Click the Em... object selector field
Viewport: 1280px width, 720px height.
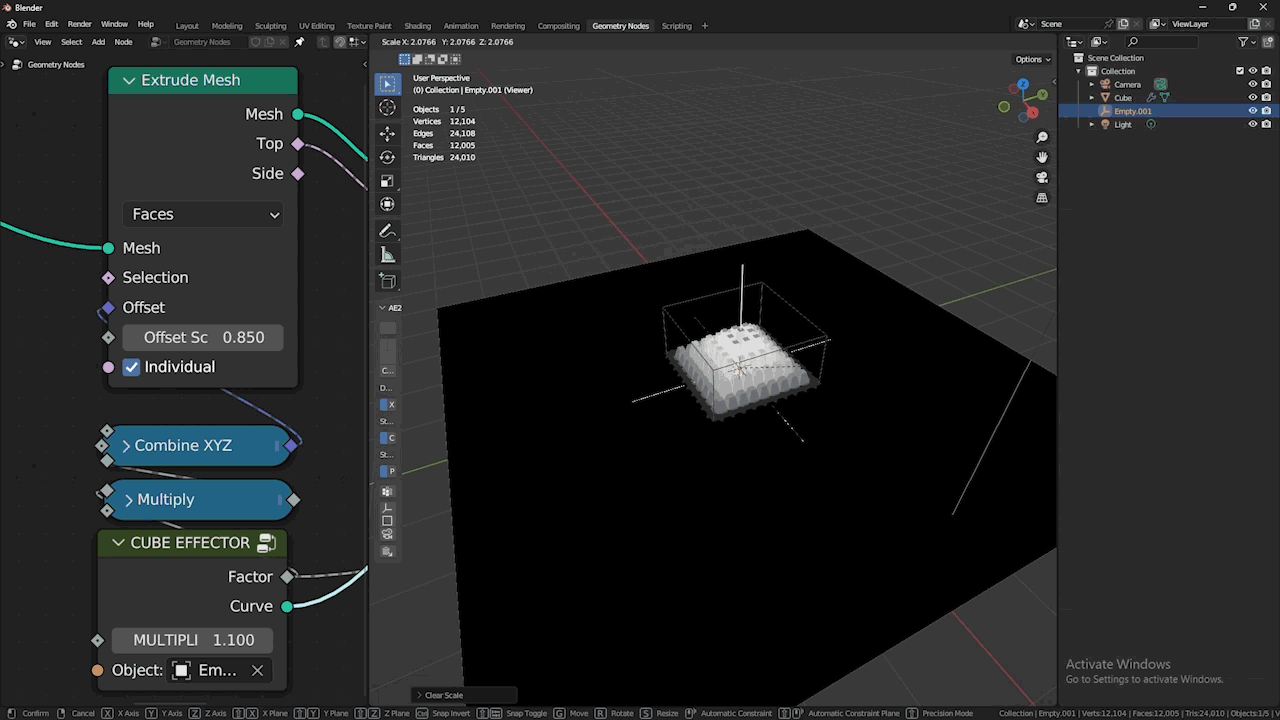tap(206, 670)
